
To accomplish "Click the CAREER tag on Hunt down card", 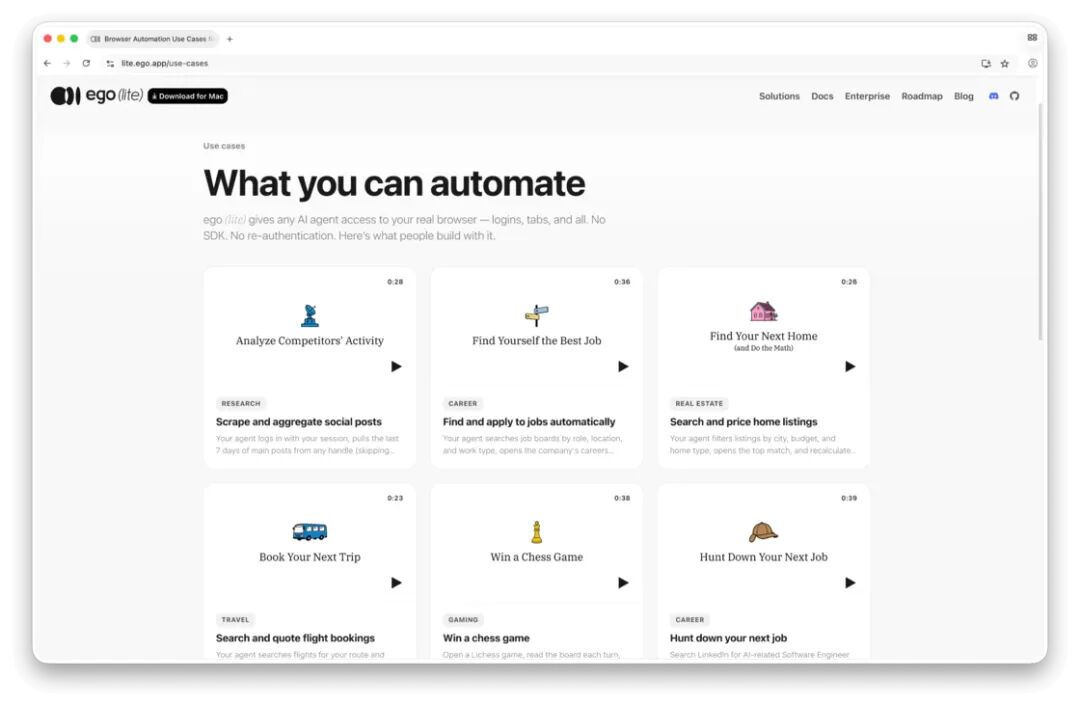I will [x=689, y=620].
